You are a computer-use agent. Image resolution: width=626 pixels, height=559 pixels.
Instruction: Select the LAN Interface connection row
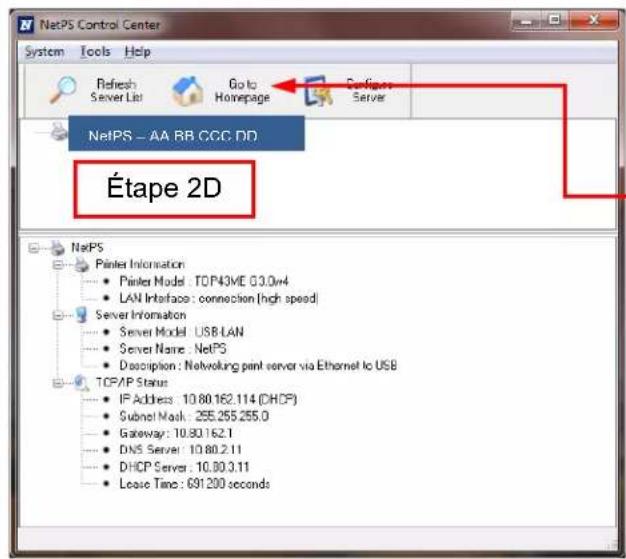coord(219,298)
